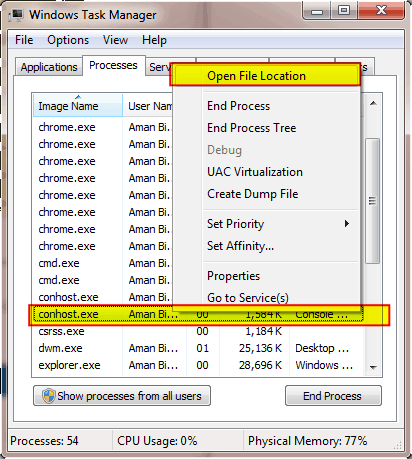The height and width of the screenshot is (459, 412).
Task: Select the csrss.exe process row
Action: 198,331
